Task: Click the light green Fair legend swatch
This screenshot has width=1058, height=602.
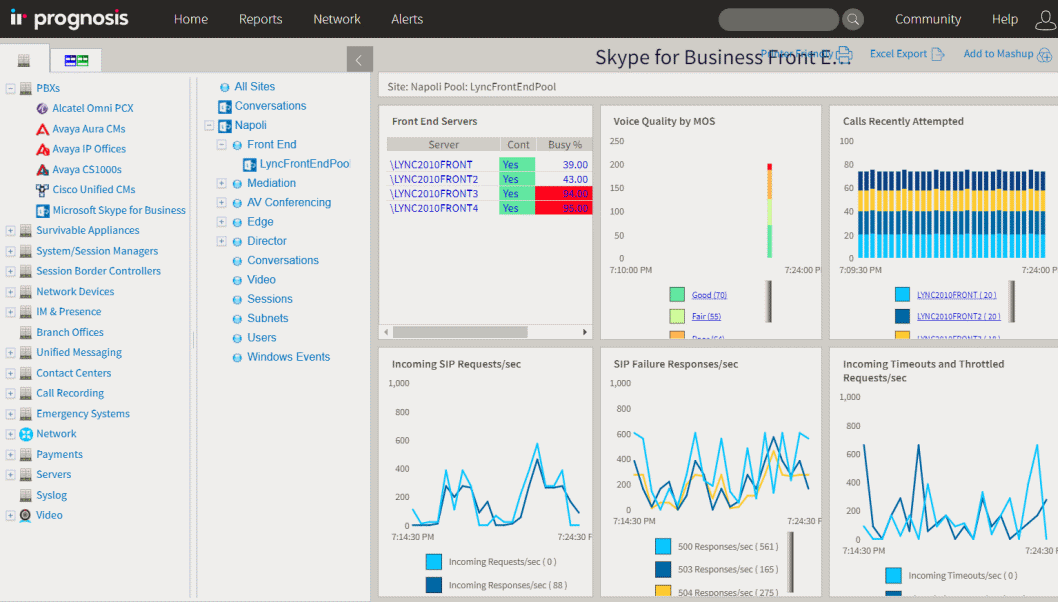Action: click(x=677, y=317)
